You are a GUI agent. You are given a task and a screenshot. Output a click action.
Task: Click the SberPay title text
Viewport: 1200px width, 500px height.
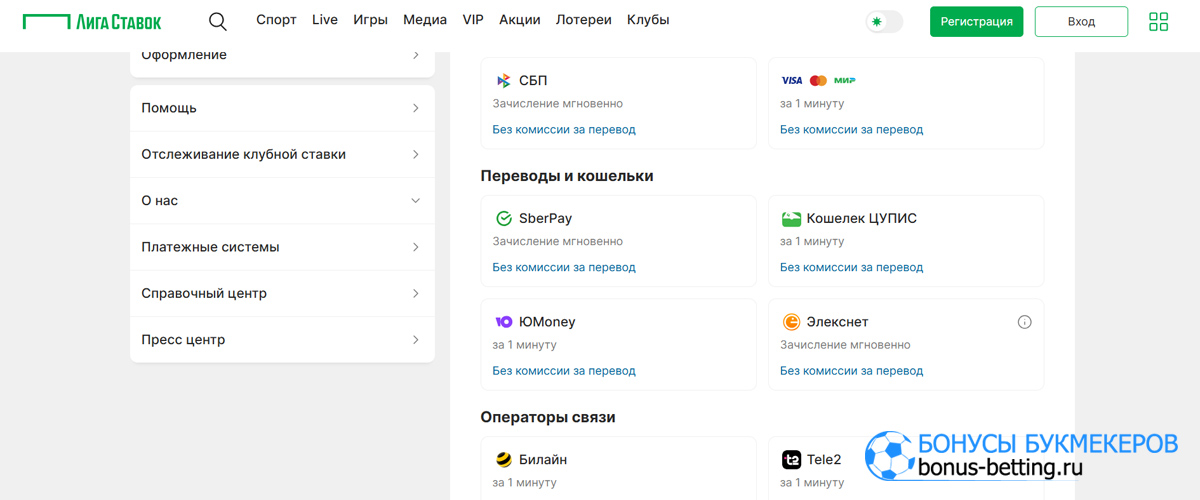point(546,218)
